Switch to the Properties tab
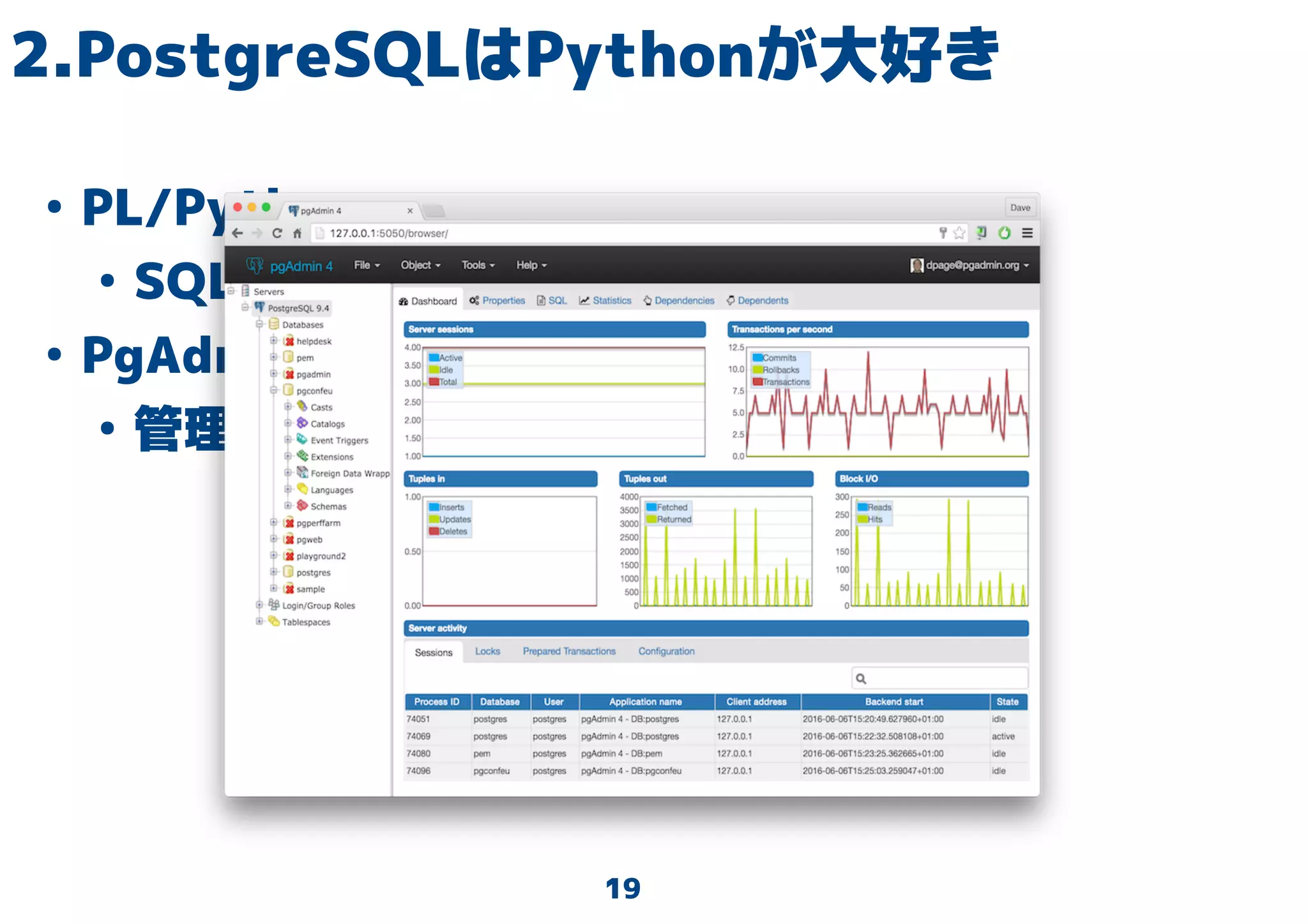 tap(497, 300)
